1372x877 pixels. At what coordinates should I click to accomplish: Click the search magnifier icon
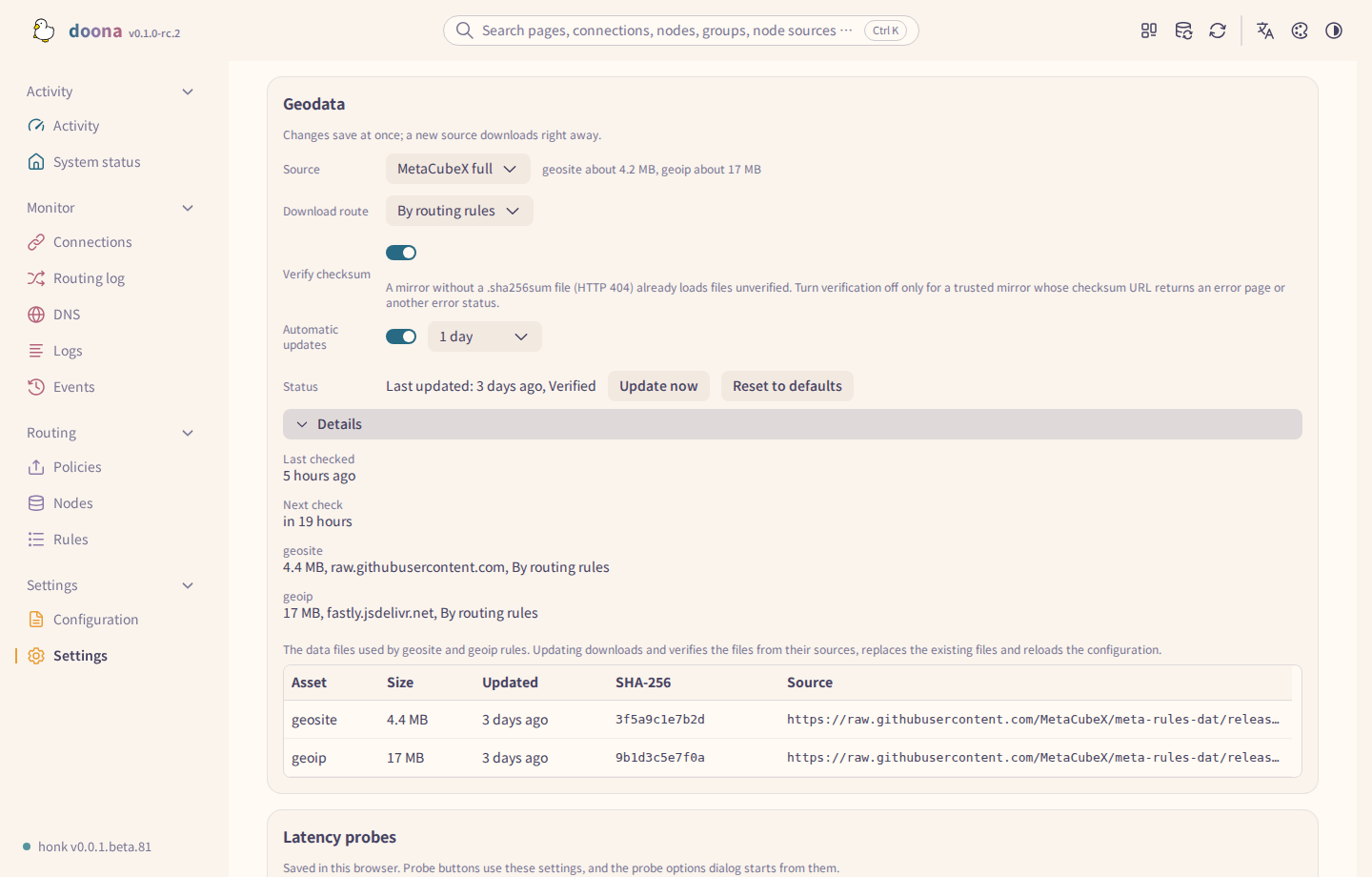[464, 31]
